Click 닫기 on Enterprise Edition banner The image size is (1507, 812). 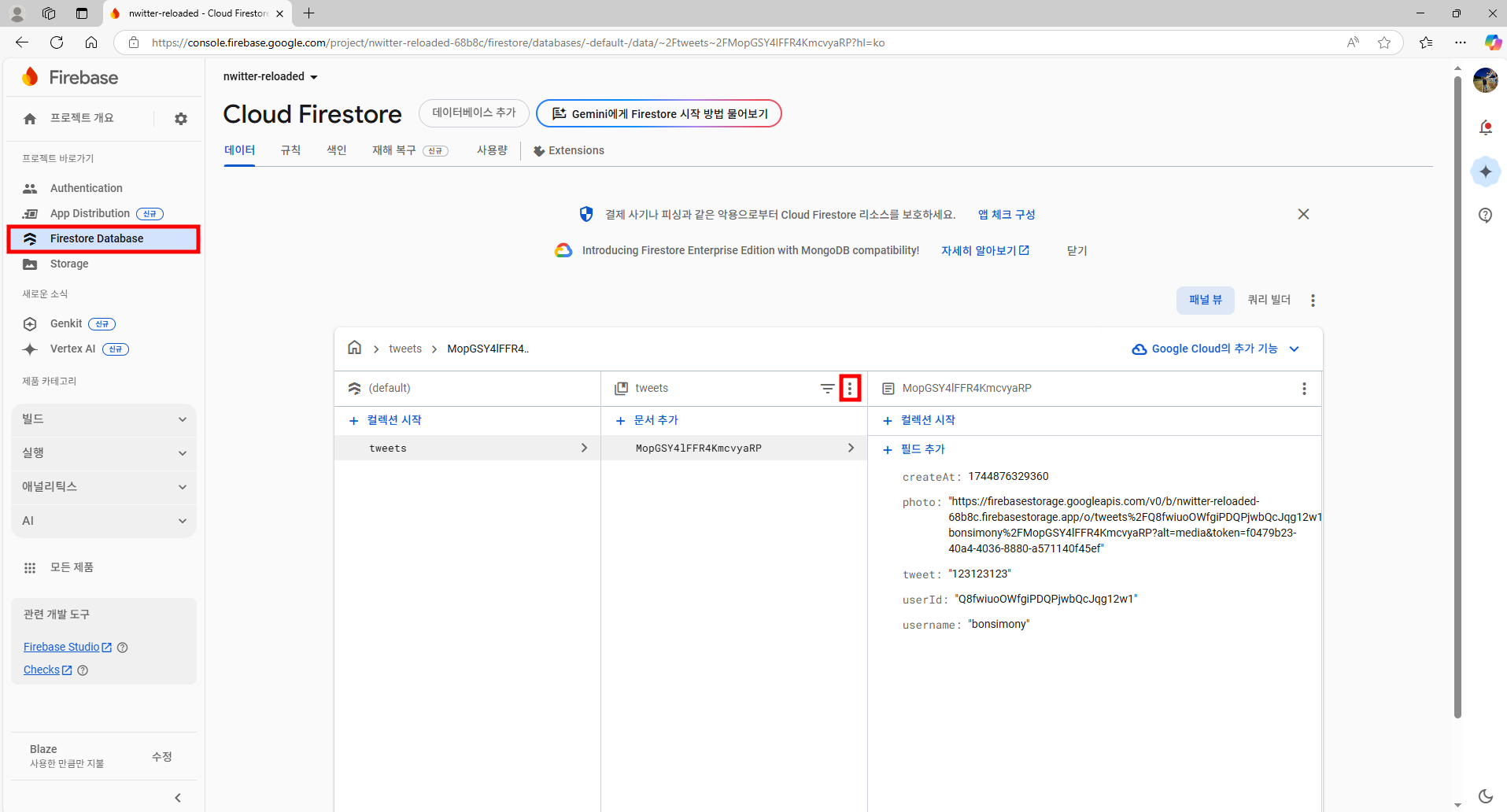click(1077, 250)
